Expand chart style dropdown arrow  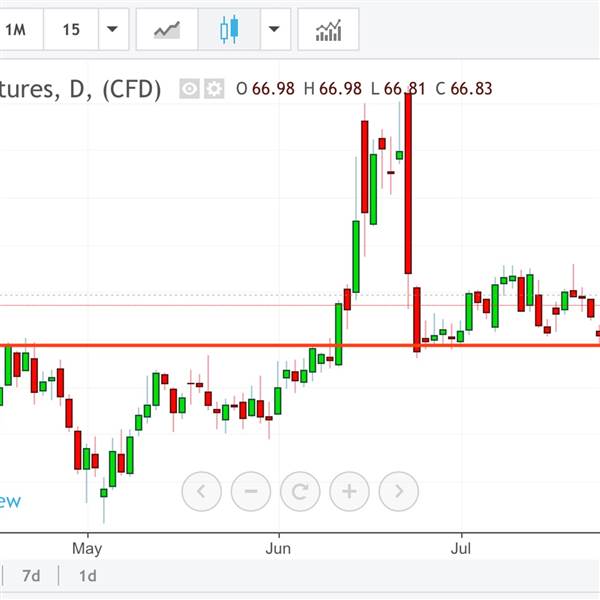275,29
